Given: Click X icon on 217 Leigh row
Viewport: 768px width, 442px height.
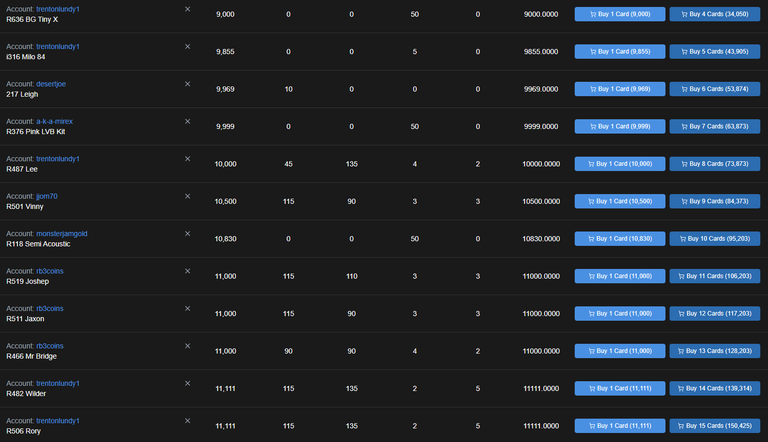Looking at the screenshot, I should (188, 84).
